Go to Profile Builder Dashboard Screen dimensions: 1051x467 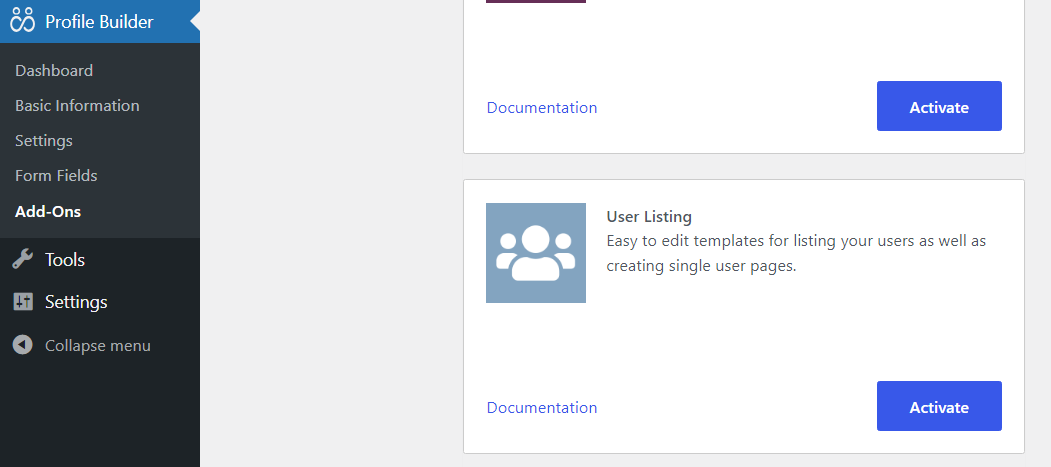click(54, 70)
